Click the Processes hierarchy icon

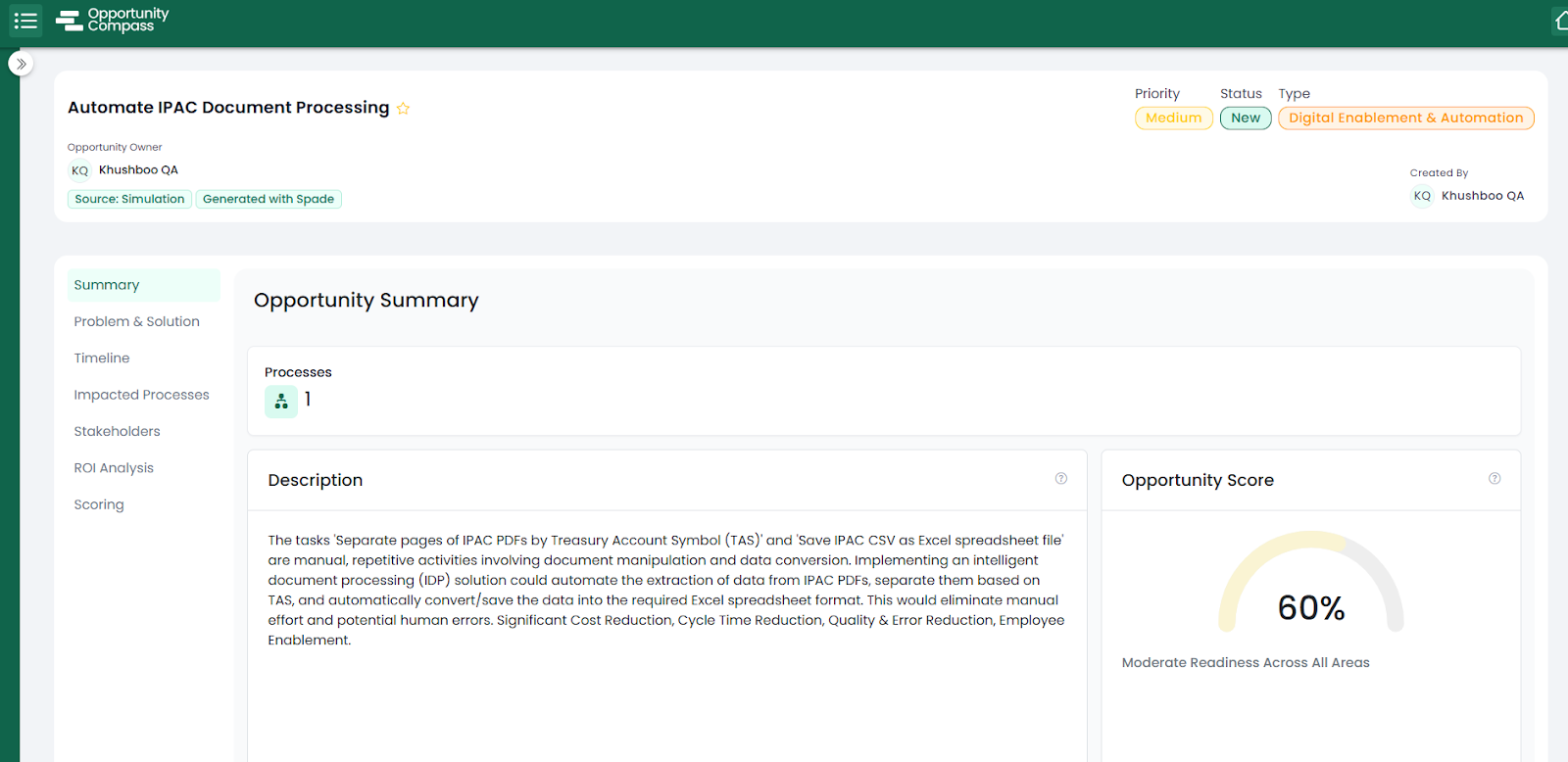281,401
